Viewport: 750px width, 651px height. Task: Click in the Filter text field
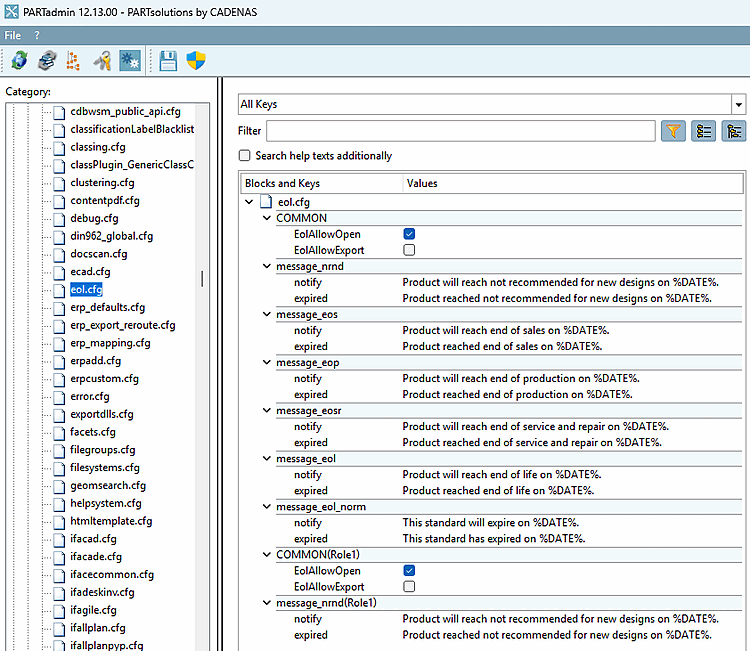pos(461,131)
